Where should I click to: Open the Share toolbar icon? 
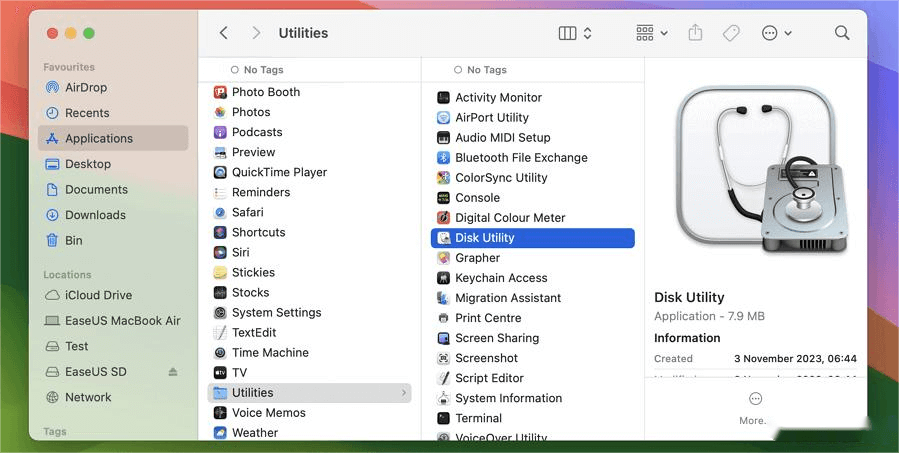click(695, 33)
